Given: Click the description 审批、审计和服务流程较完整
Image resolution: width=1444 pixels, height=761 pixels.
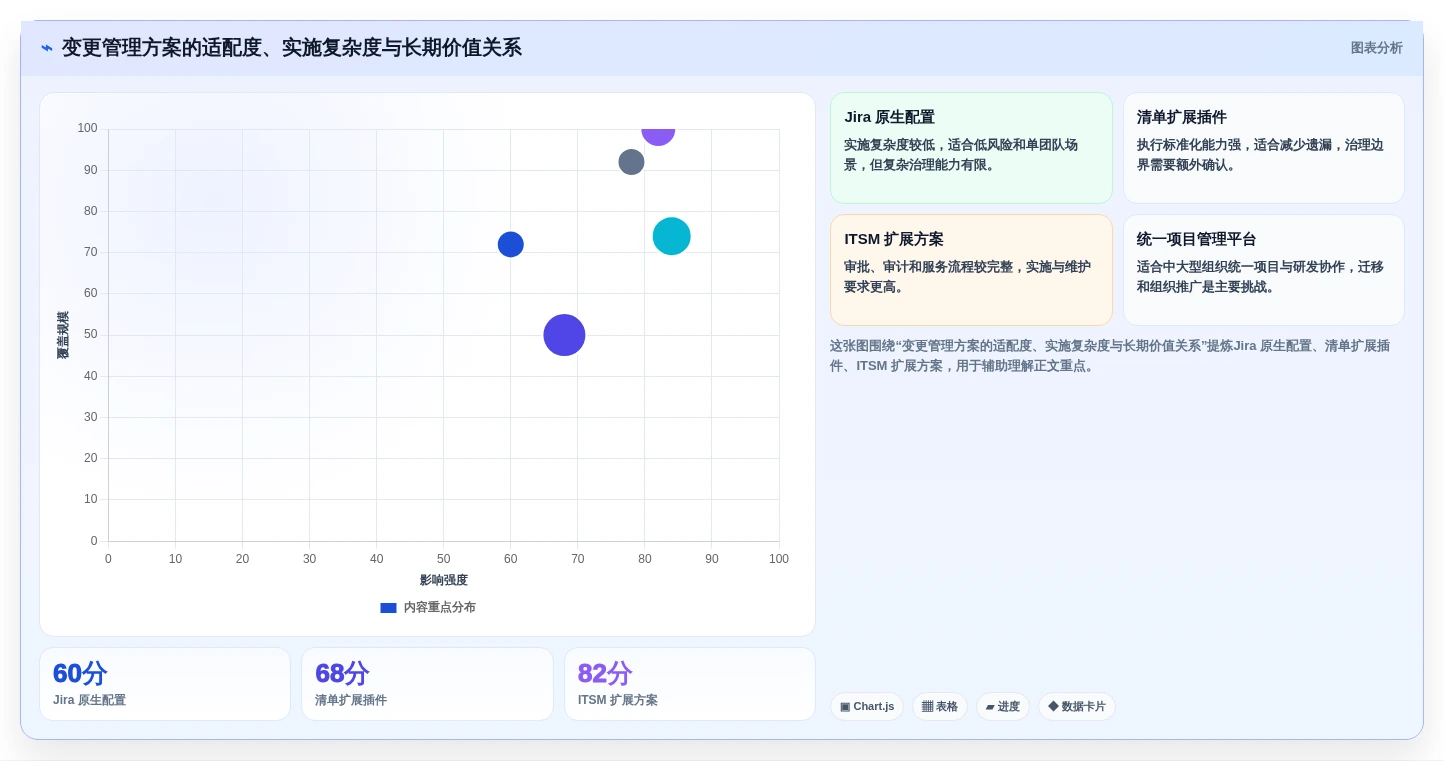Looking at the screenshot, I should (x=967, y=277).
